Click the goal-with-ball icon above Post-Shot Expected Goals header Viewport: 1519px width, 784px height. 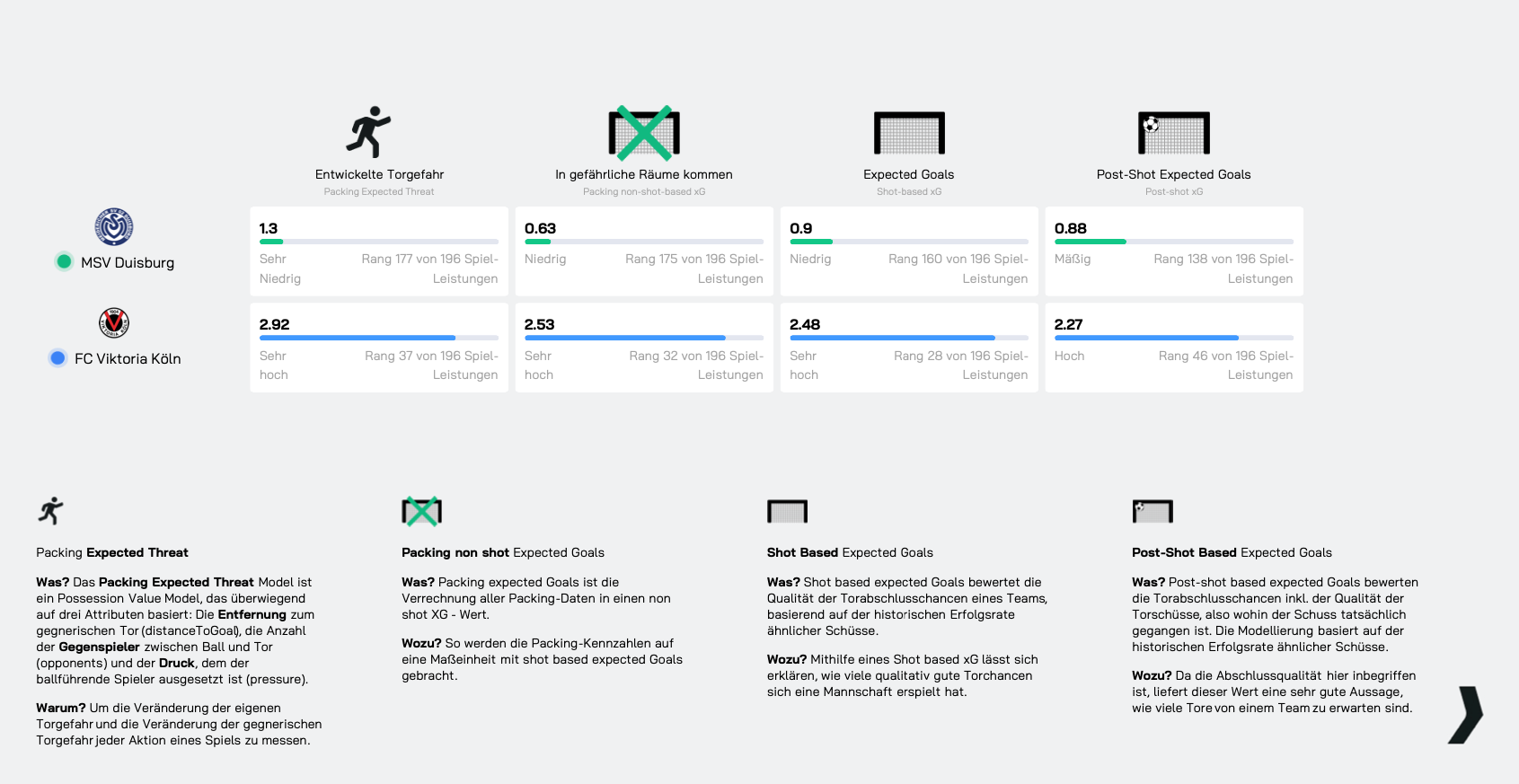(1174, 133)
